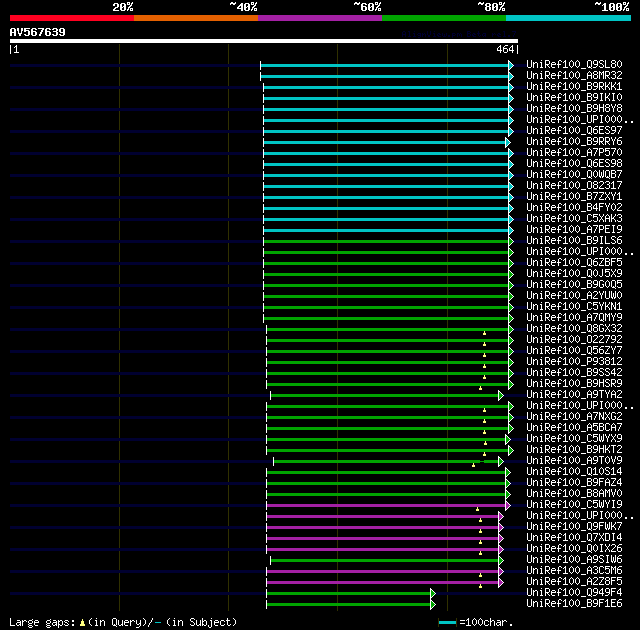Click the red ~20% legend segment
The height and width of the screenshot is (630, 640).
click(72, 18)
